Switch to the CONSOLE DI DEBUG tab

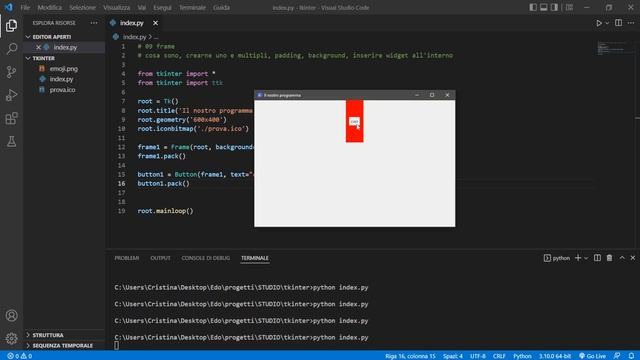click(x=206, y=258)
